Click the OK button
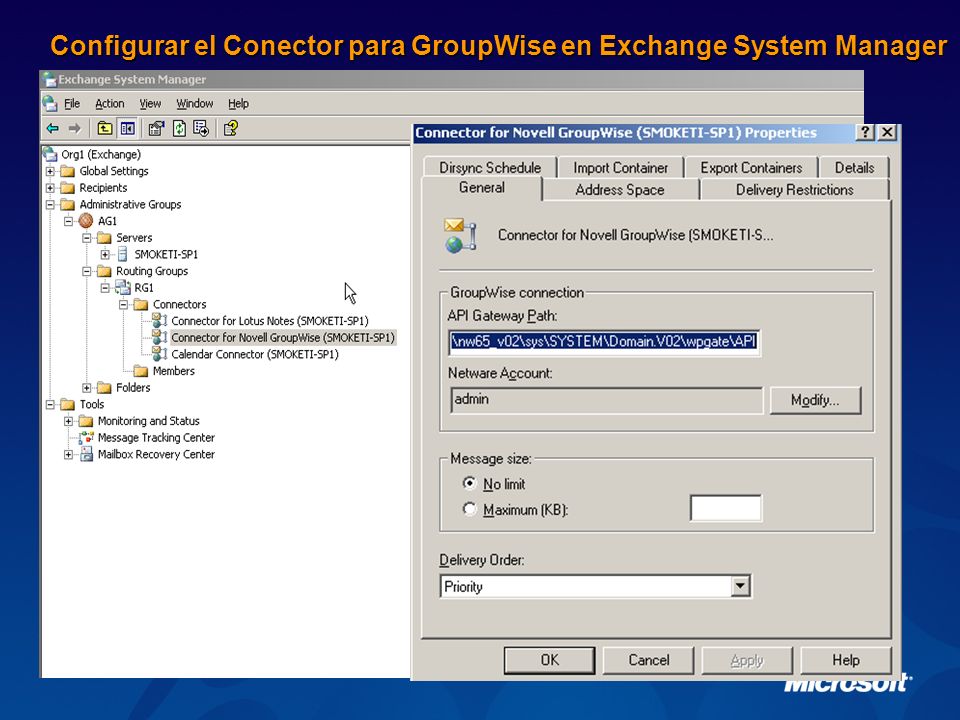 click(549, 660)
